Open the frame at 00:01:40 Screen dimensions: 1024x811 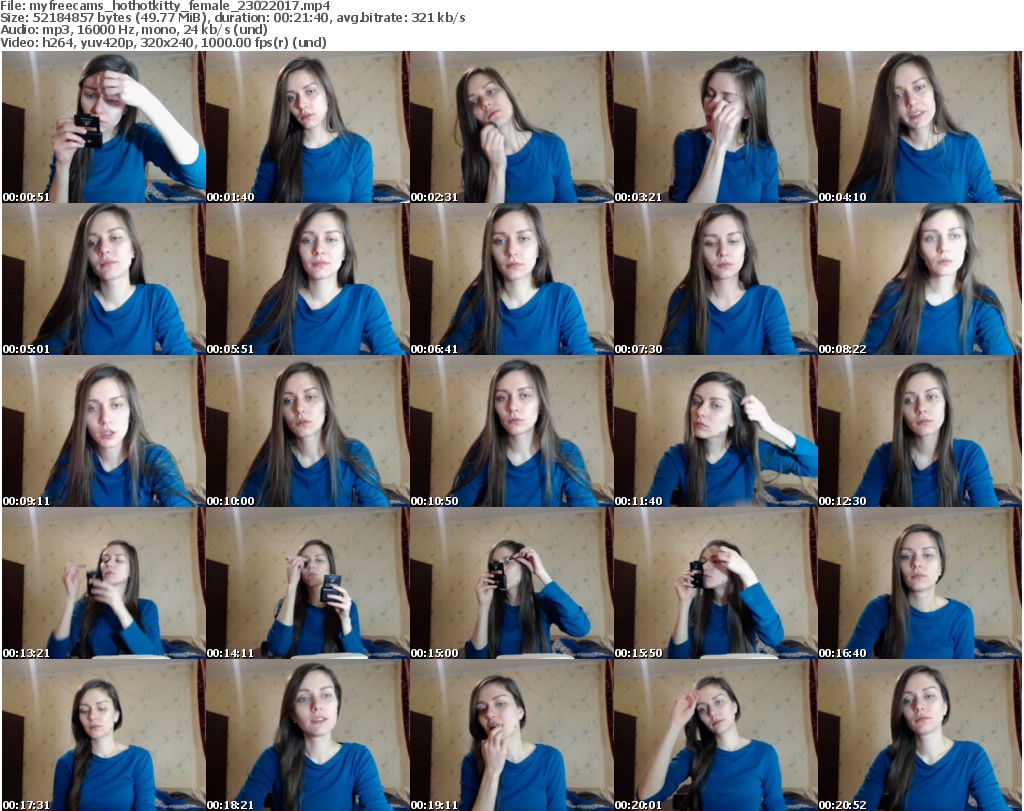(x=308, y=127)
